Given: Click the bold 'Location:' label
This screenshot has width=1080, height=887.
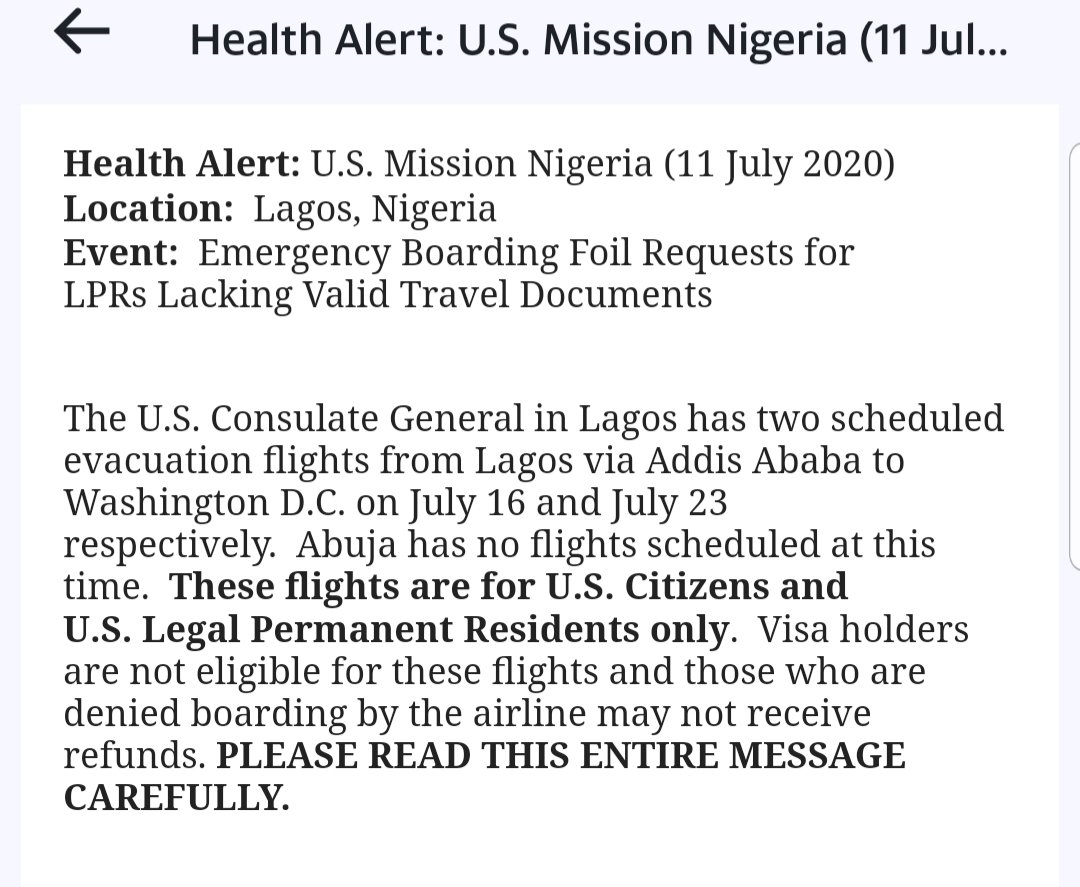Looking at the screenshot, I should tap(149, 209).
